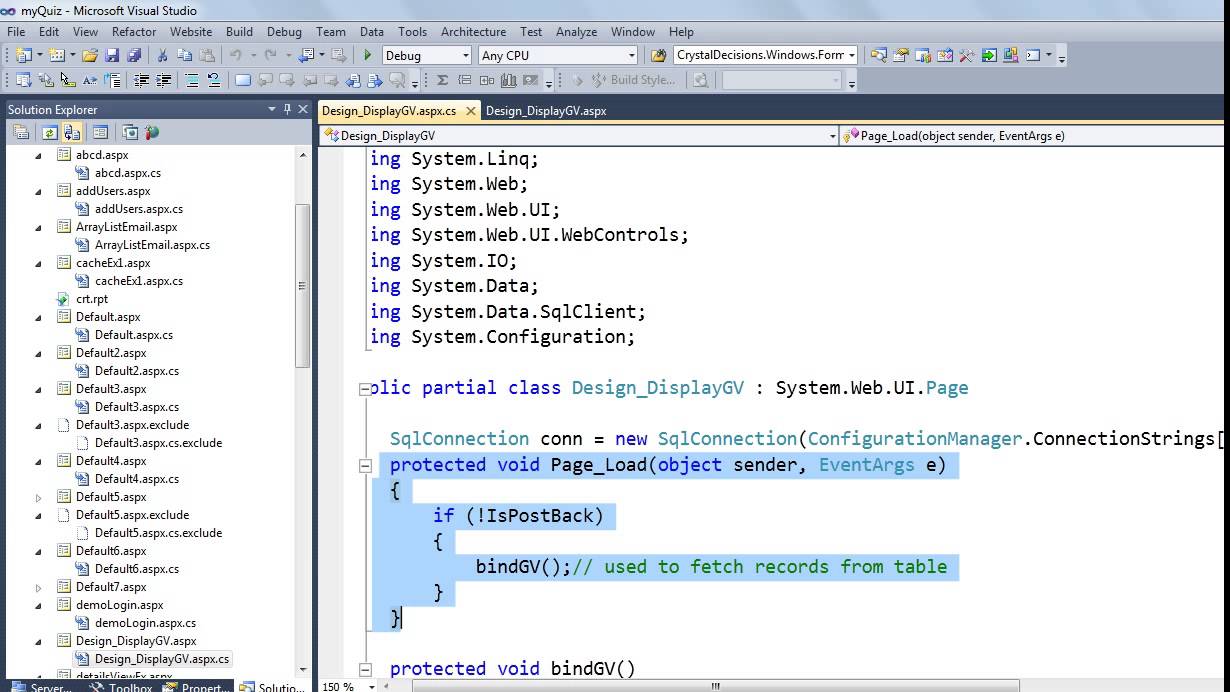
Task: Open the Build menu
Action: point(239,31)
